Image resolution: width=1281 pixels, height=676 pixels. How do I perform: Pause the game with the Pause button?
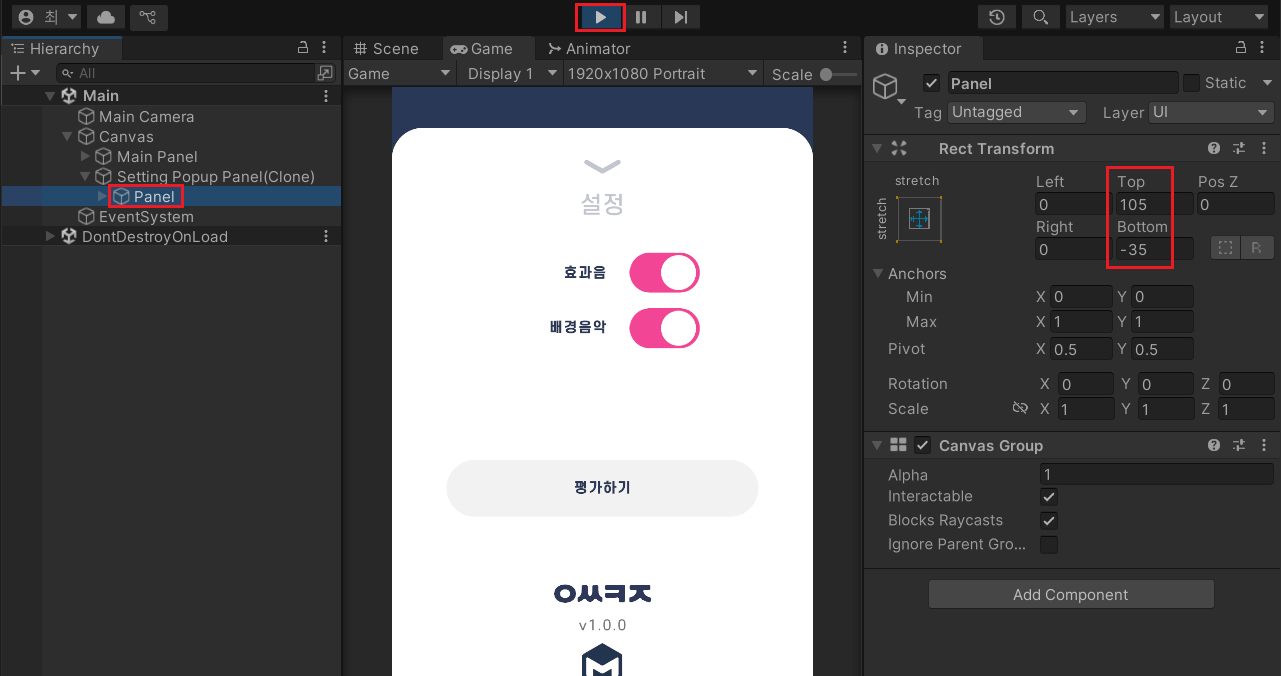641,17
